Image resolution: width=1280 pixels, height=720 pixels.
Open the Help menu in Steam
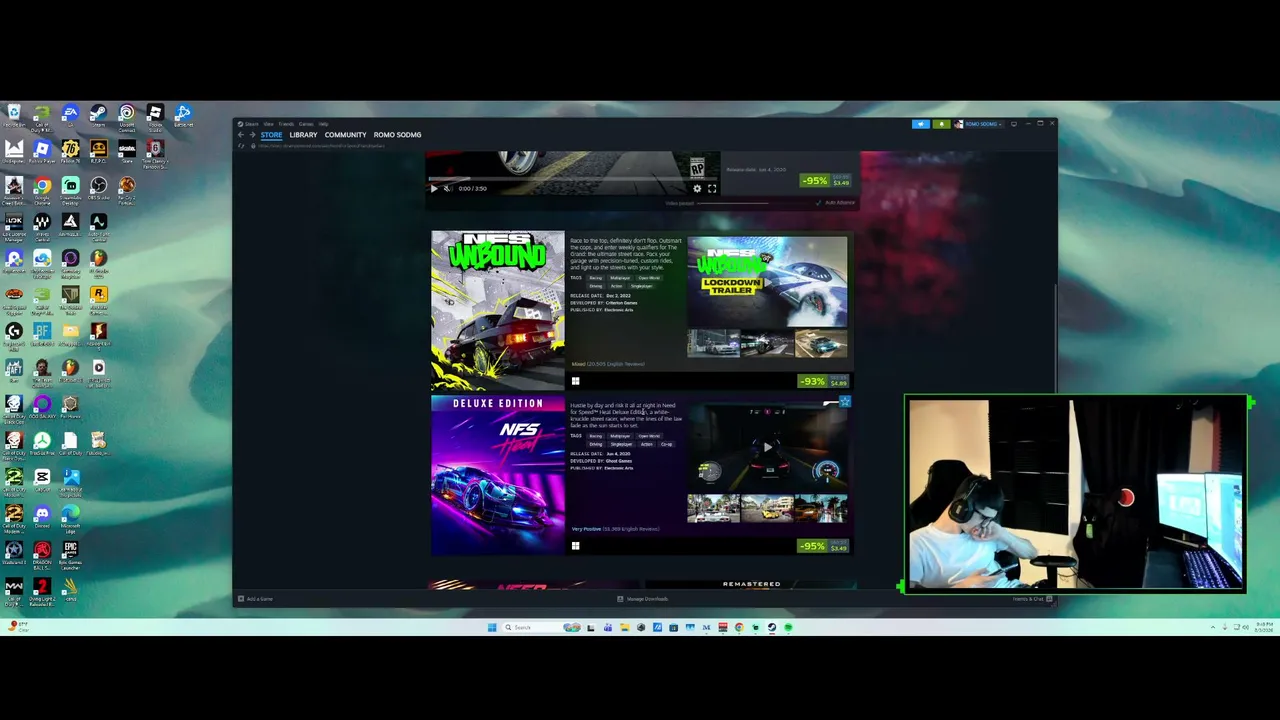click(x=323, y=124)
